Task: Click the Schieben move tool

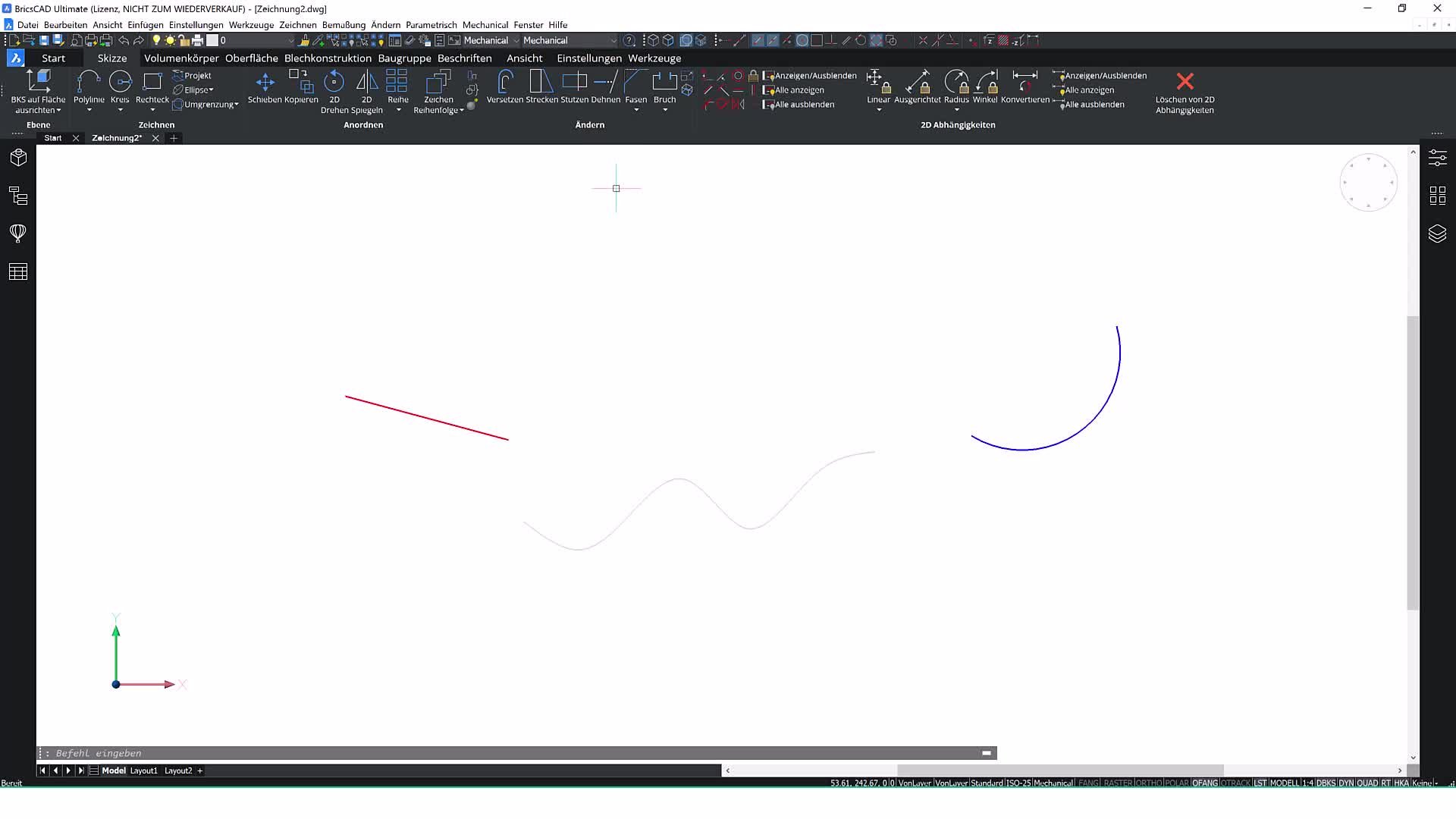Action: coord(265,86)
